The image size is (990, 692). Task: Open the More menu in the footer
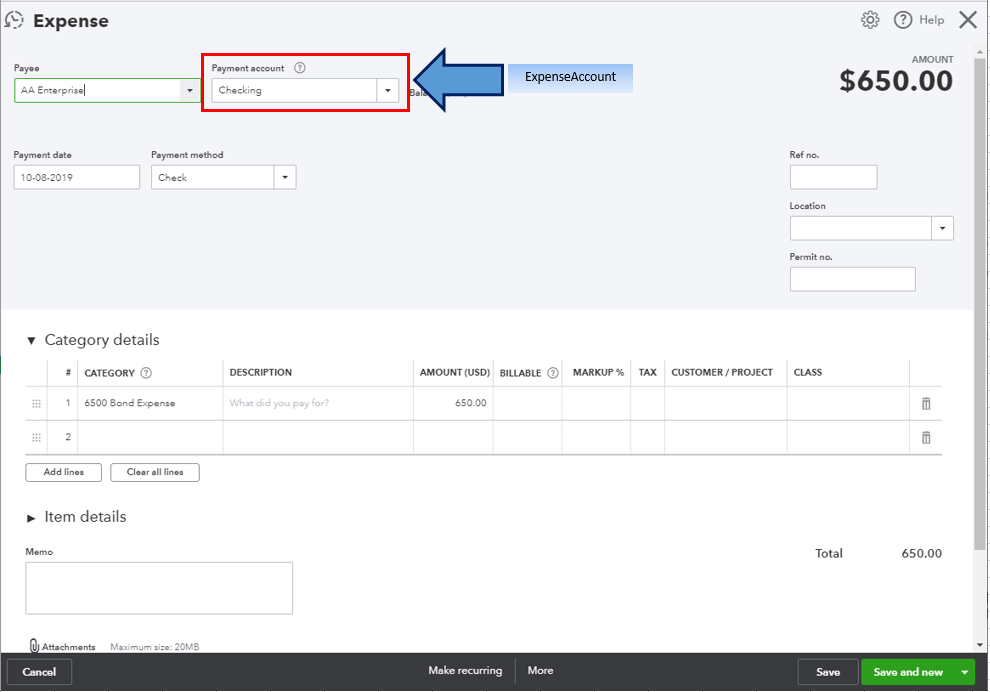540,671
